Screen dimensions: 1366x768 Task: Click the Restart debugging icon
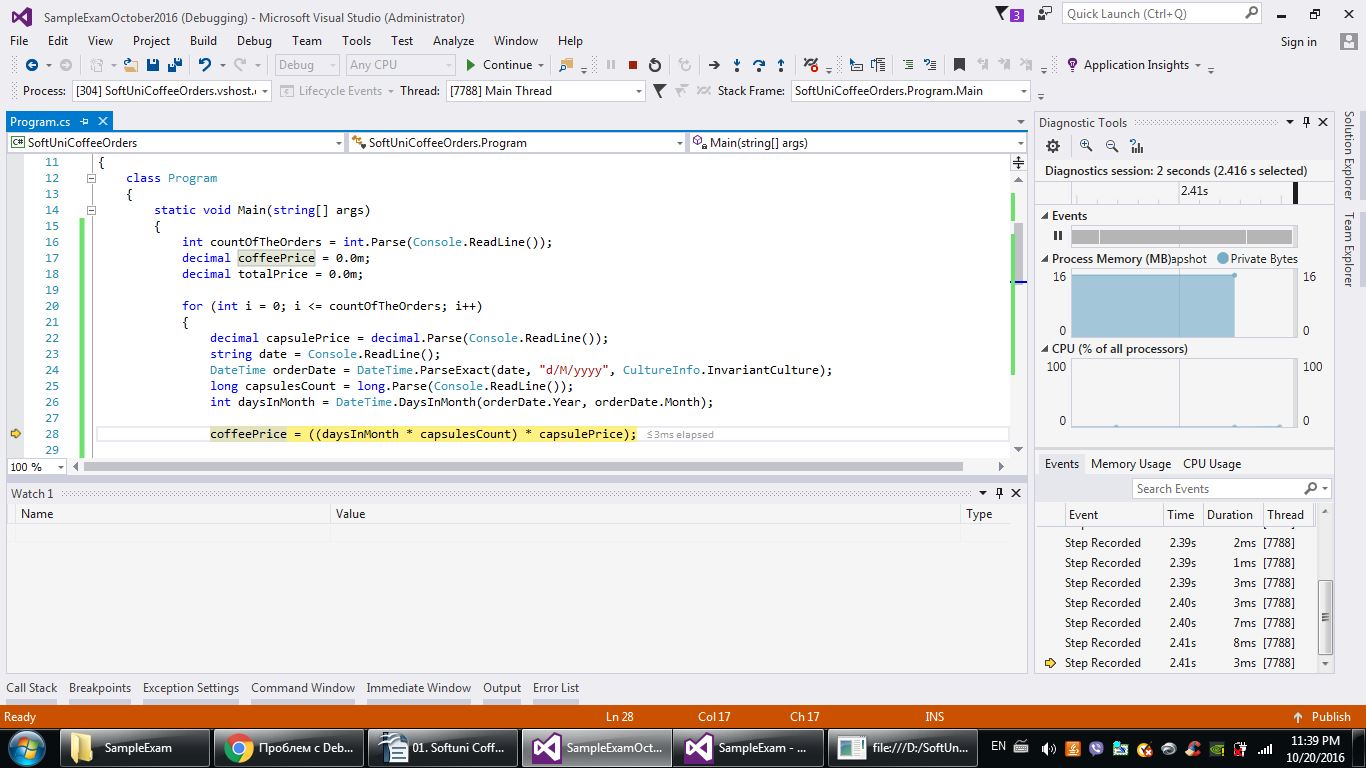point(655,65)
